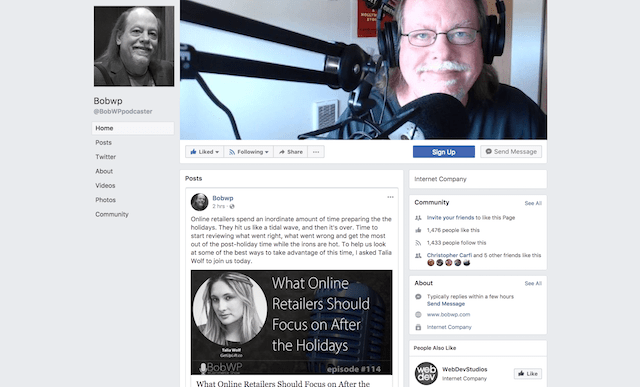Expand the Liked dropdown button

pyautogui.click(x=204, y=152)
